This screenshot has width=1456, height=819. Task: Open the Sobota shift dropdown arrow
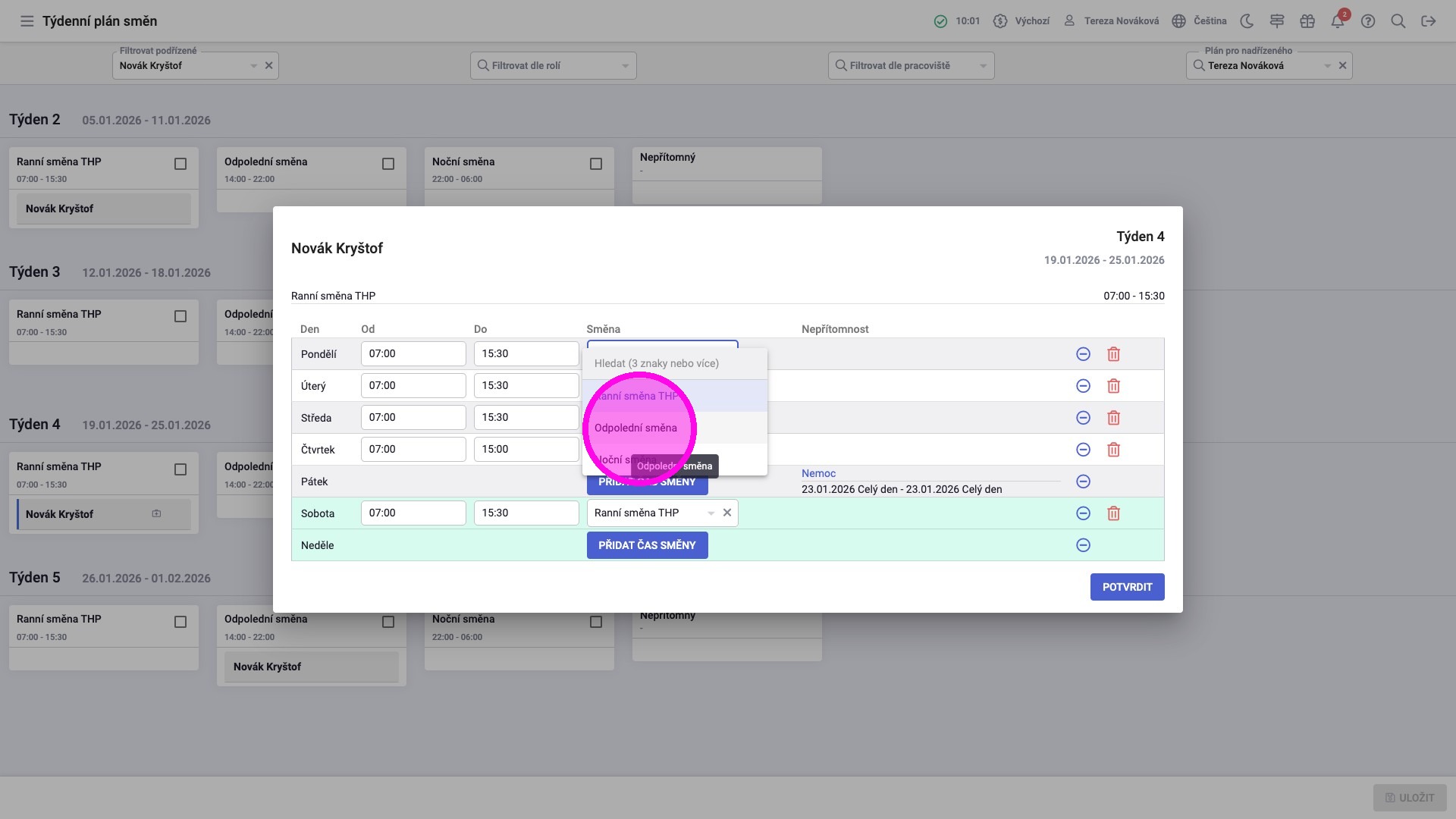(711, 513)
